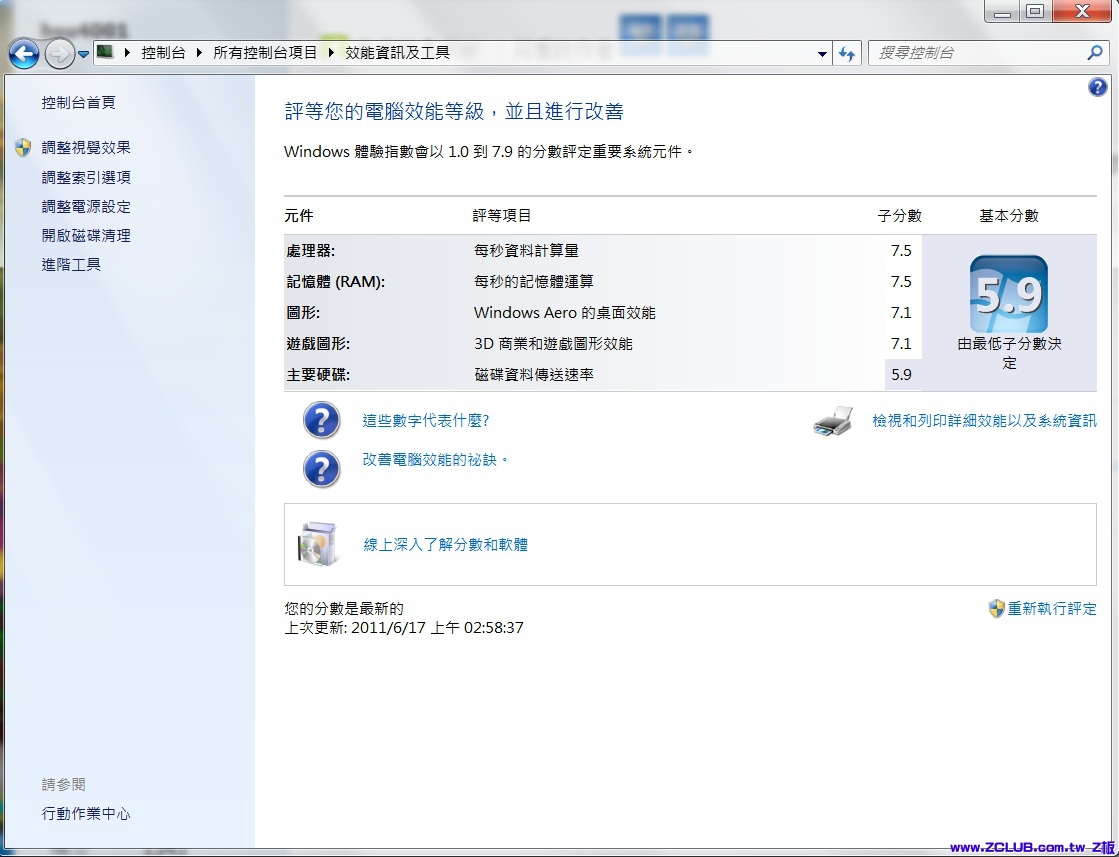Viewport: 1119px width, 857px height.
Task: Click the 每秒資料計算量 description
Action: click(x=527, y=250)
